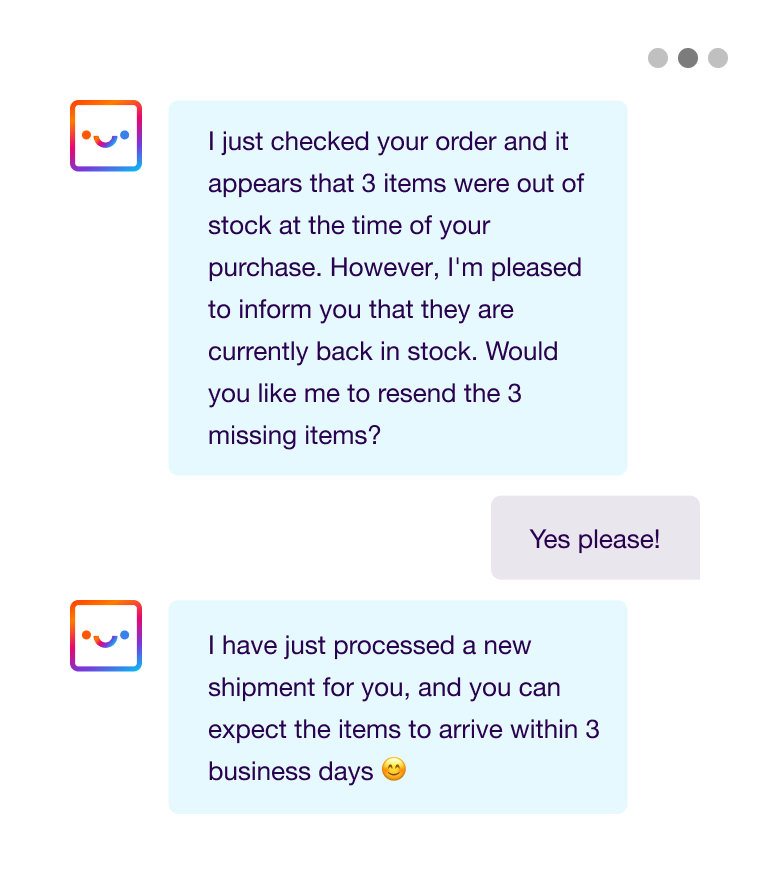This screenshot has height=884, width=764.
Task: Click the text 'purchase. However, I'm pleased'
Action: 394,268
